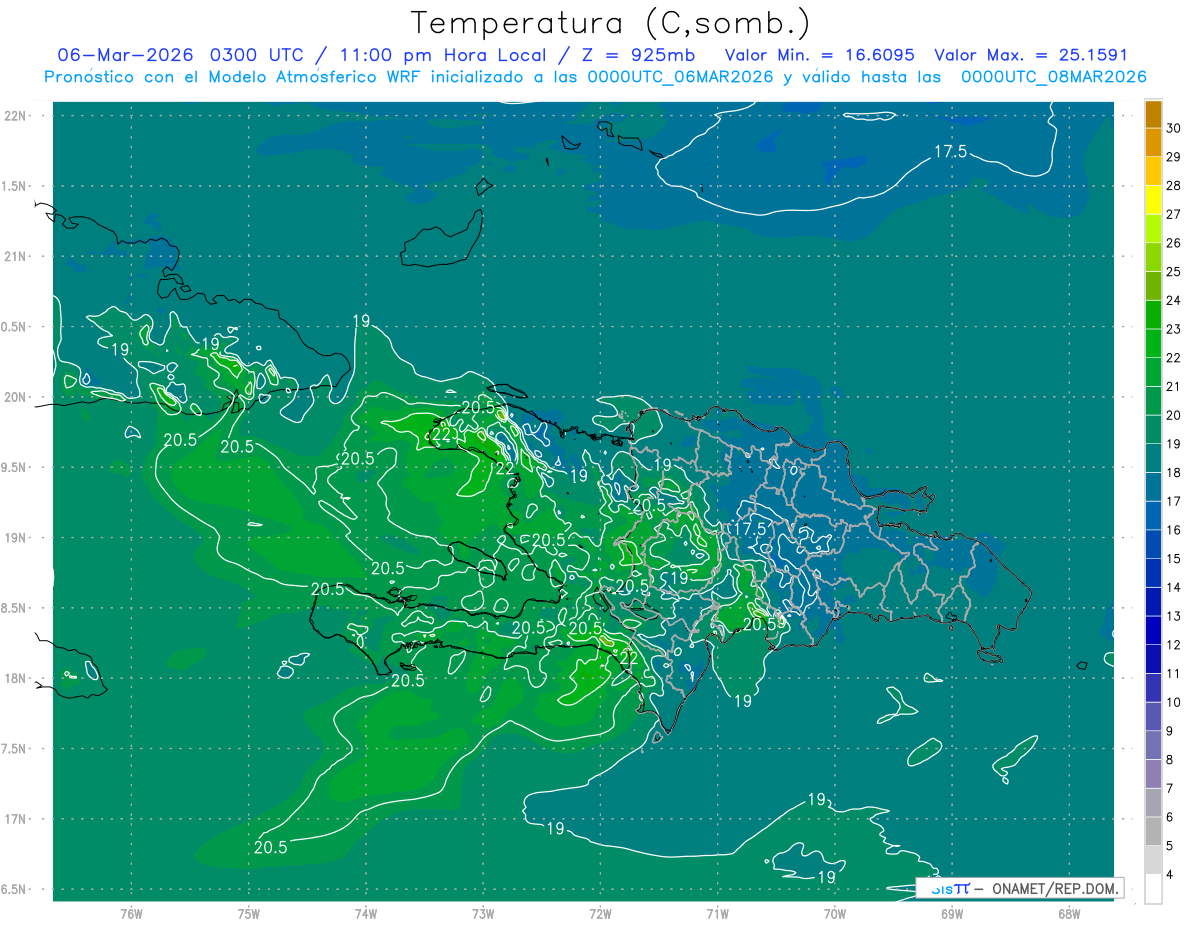Click the color bar label "4"
Viewport: 1200px width, 927px height.
pos(1170,876)
